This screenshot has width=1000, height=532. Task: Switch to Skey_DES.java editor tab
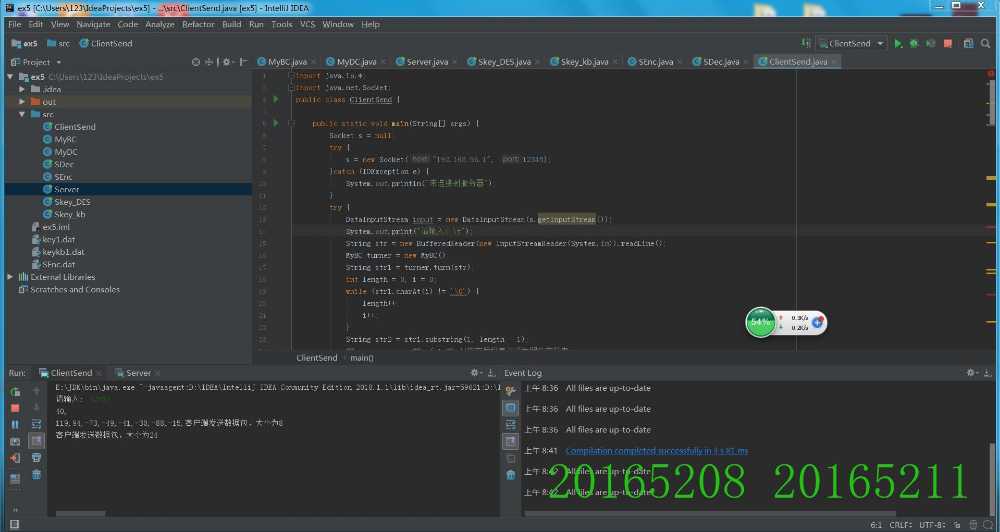(504, 62)
